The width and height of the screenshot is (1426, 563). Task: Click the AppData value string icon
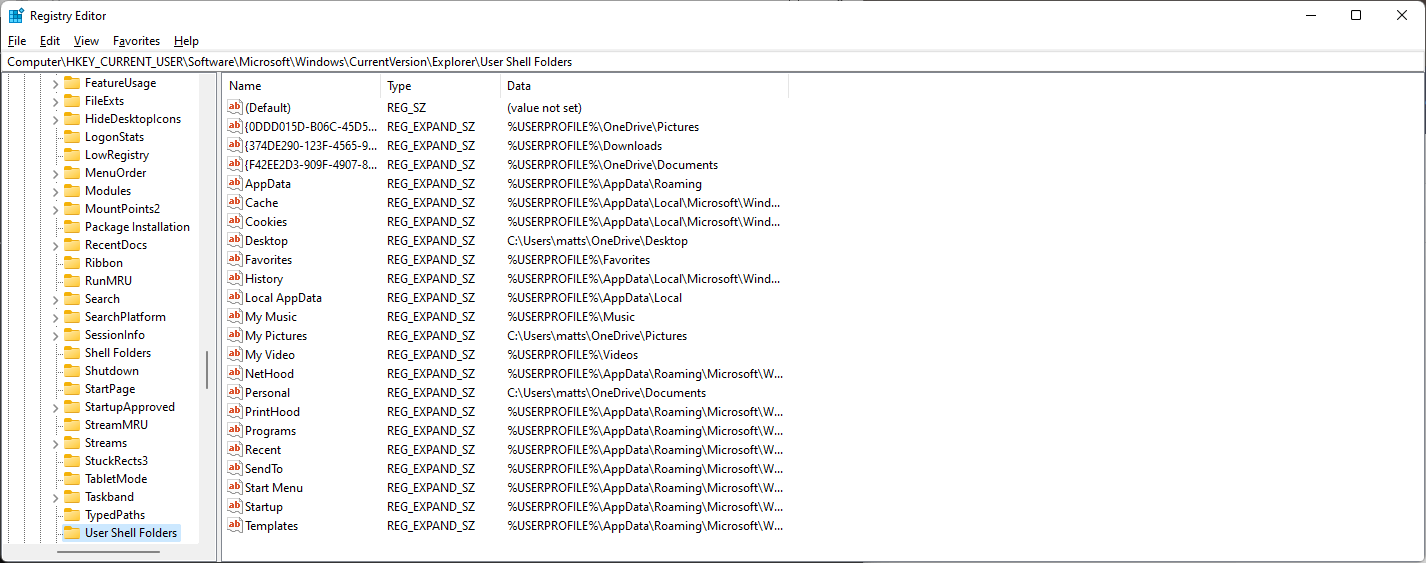(x=235, y=183)
